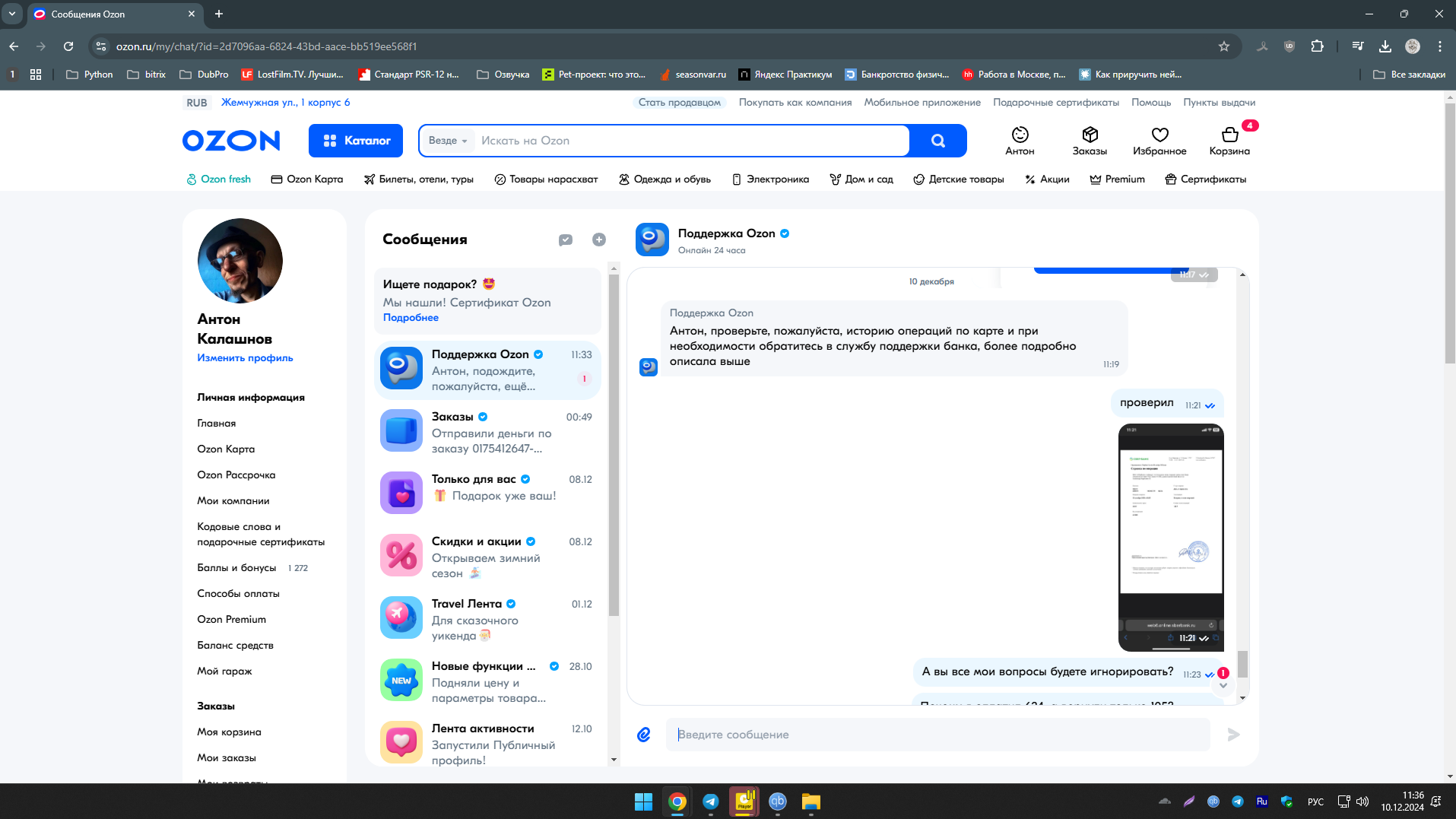Viewport: 1456px width, 819px height.
Task: Click Стать продавцом button
Action: (x=679, y=103)
